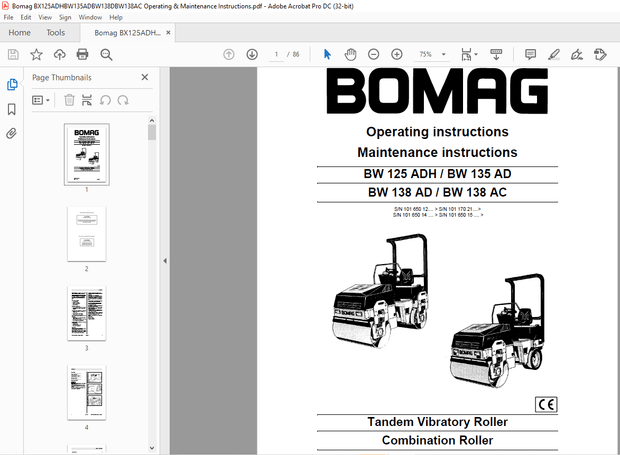Collapse the navigation pane arrow
Screen dimensions: 620x455
(165, 261)
